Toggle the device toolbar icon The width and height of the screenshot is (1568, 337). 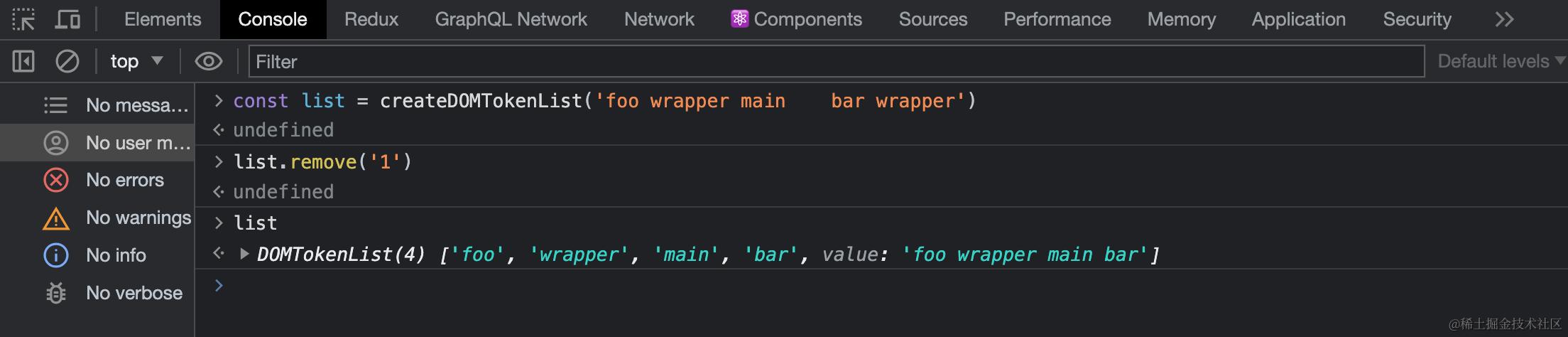[x=67, y=19]
